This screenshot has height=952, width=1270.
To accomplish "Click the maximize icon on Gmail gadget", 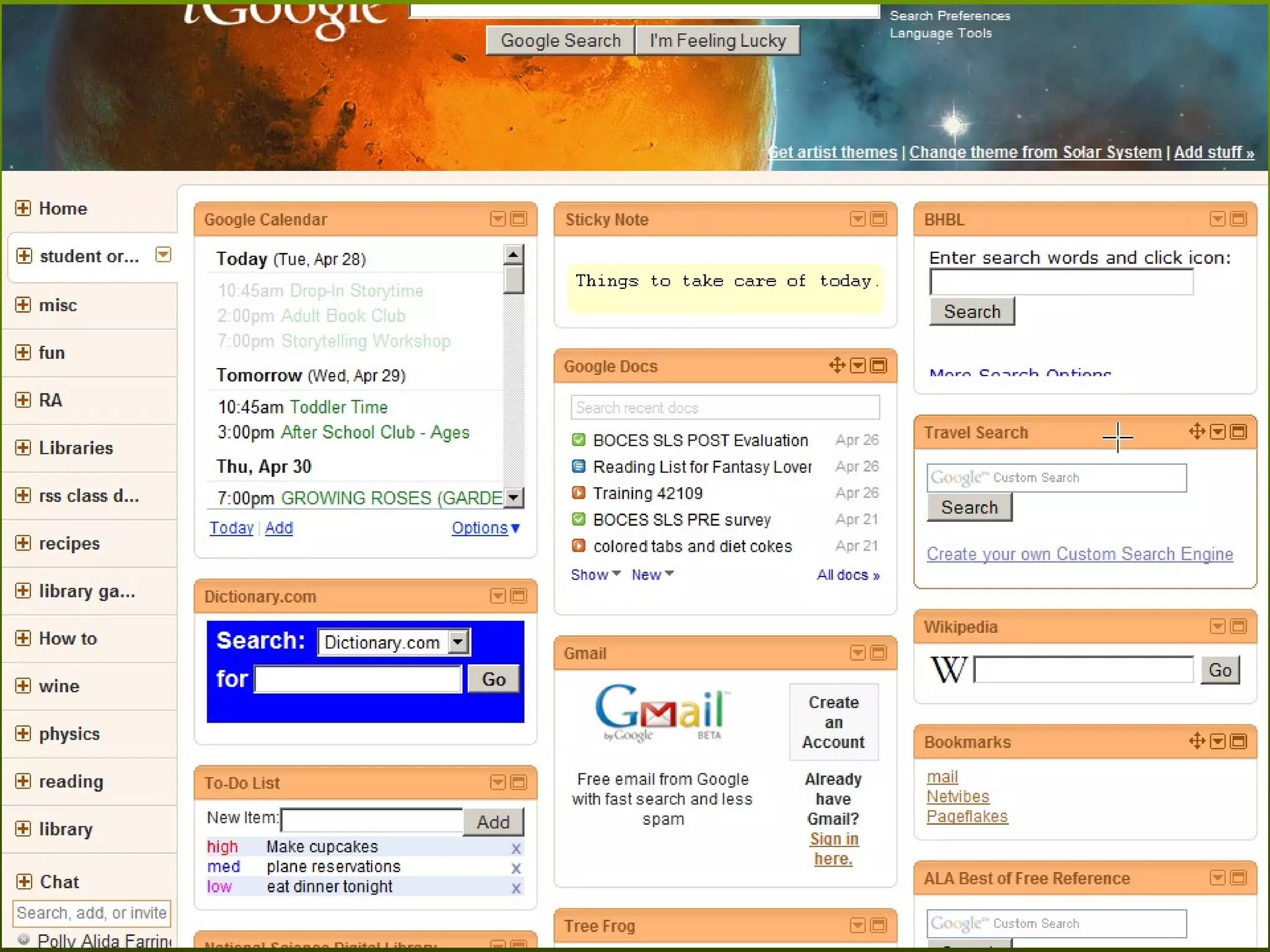I will tap(878, 653).
